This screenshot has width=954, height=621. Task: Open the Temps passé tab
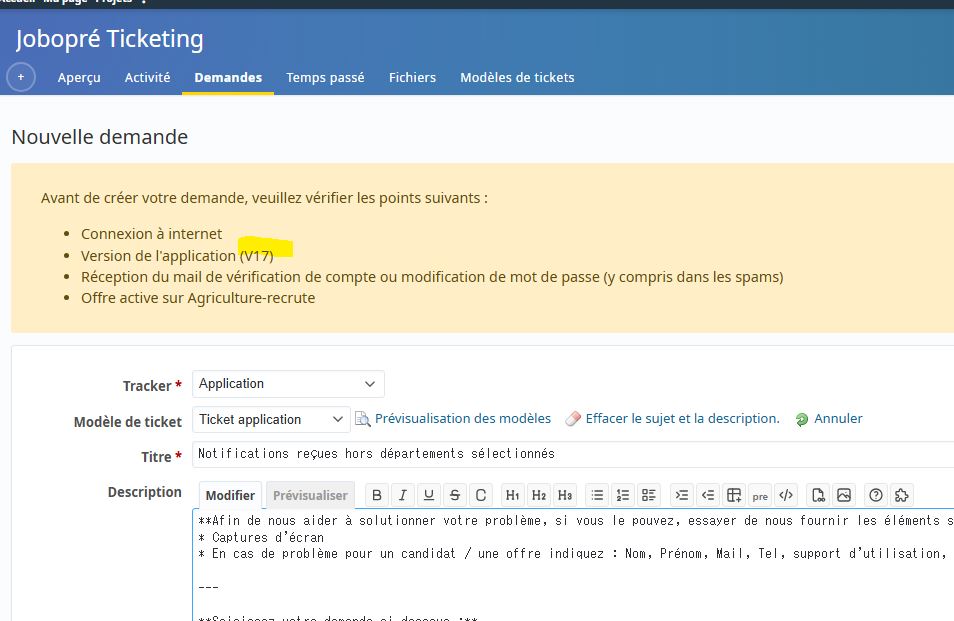pos(325,77)
